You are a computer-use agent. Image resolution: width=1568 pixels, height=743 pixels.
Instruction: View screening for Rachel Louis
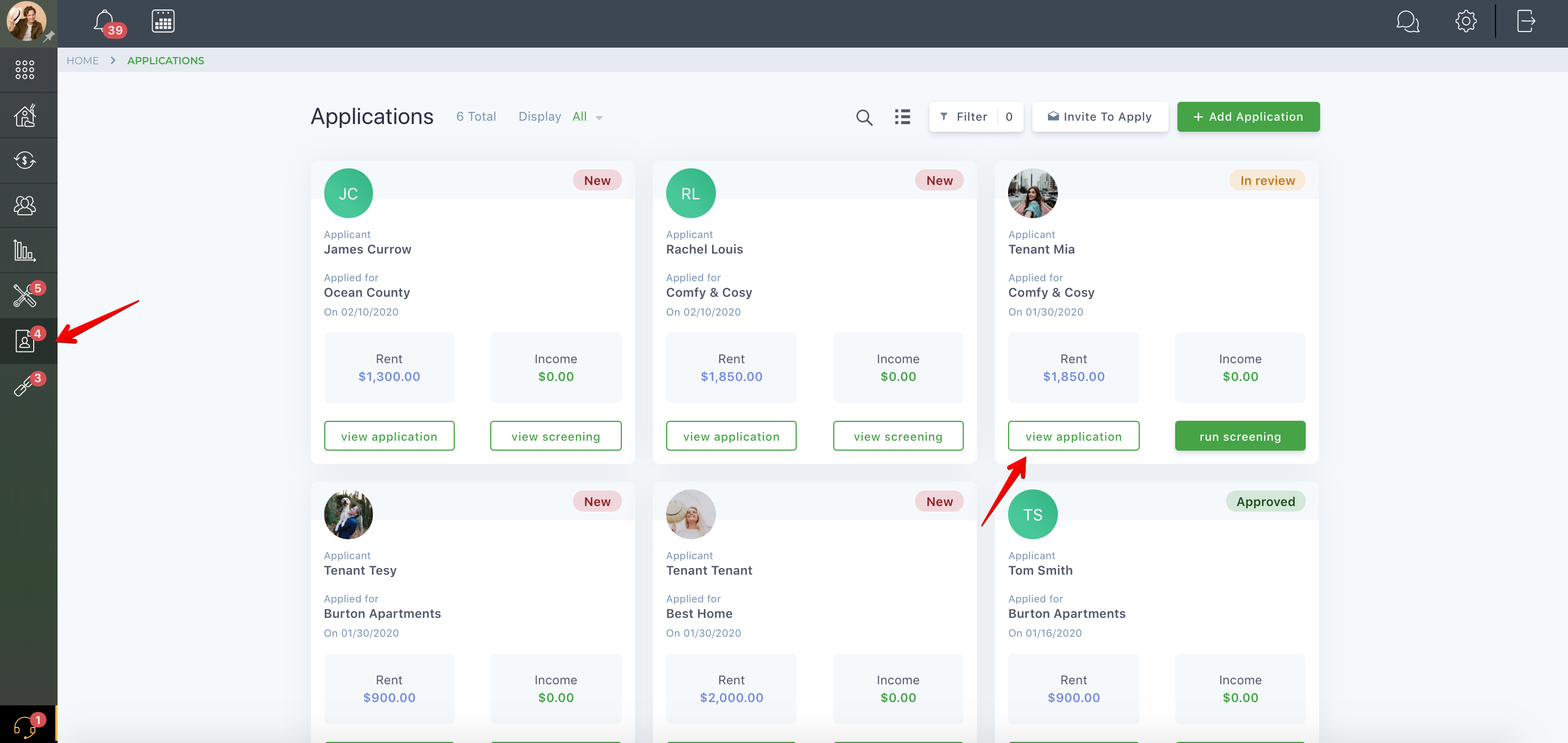point(898,436)
